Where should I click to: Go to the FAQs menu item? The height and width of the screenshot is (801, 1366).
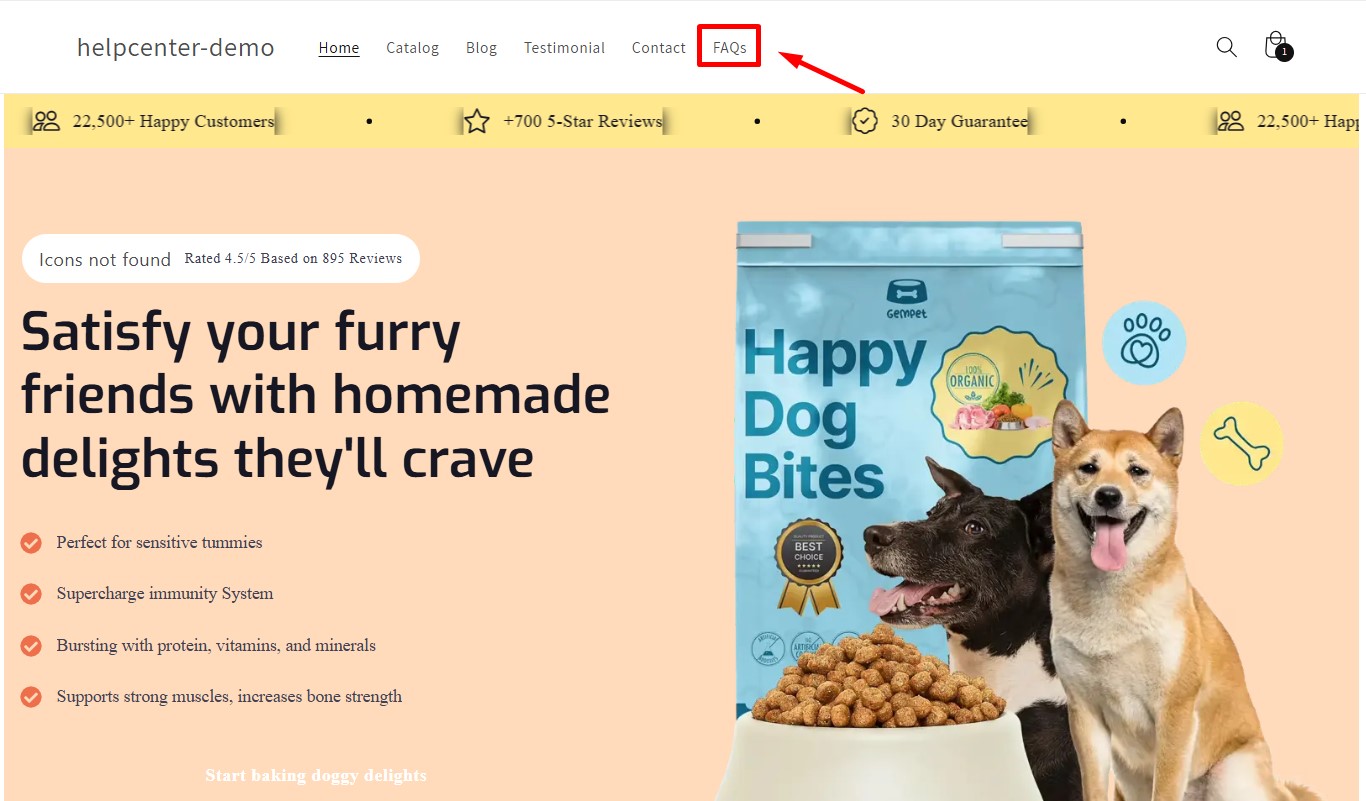[x=729, y=47]
